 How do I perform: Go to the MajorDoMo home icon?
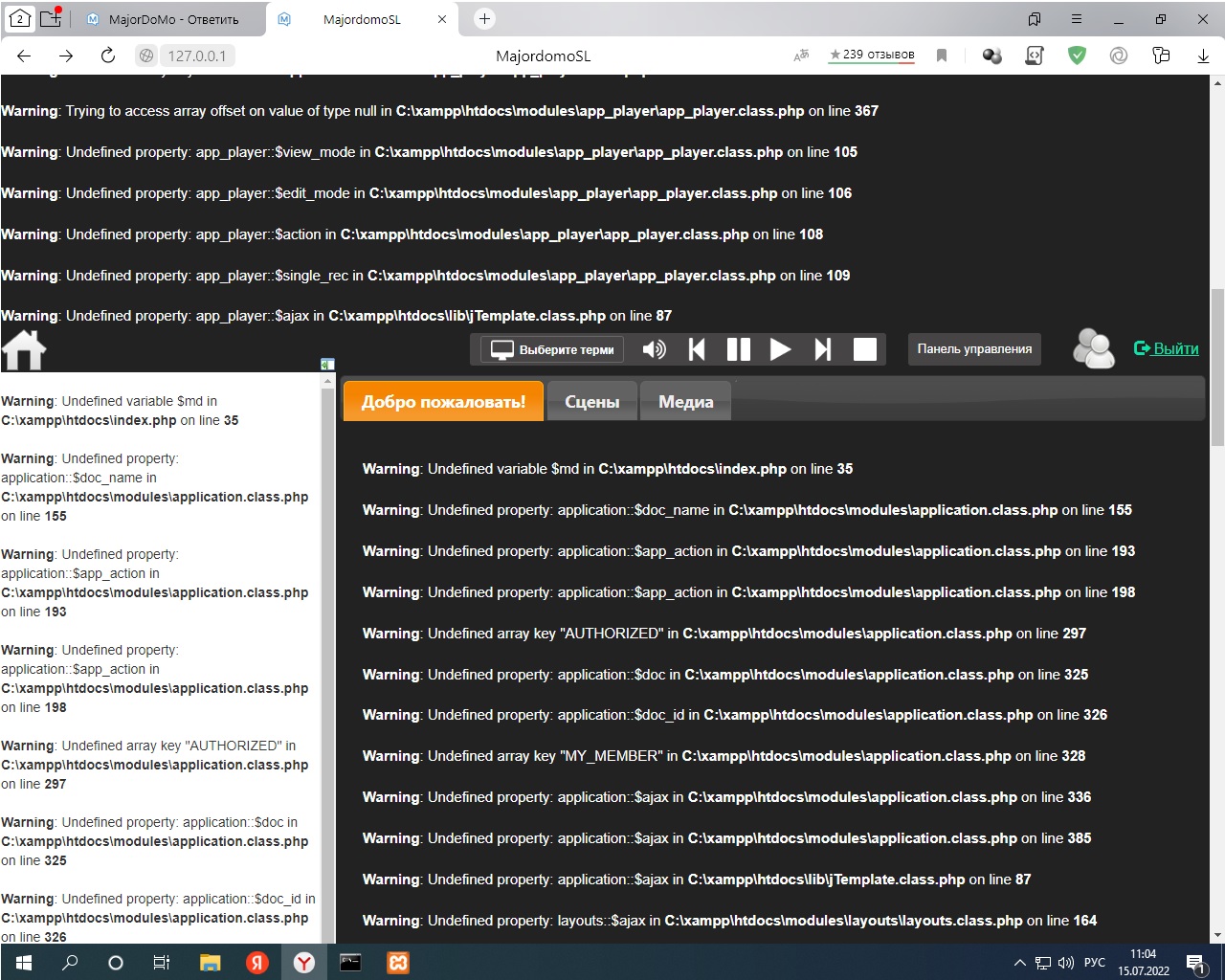click(24, 349)
